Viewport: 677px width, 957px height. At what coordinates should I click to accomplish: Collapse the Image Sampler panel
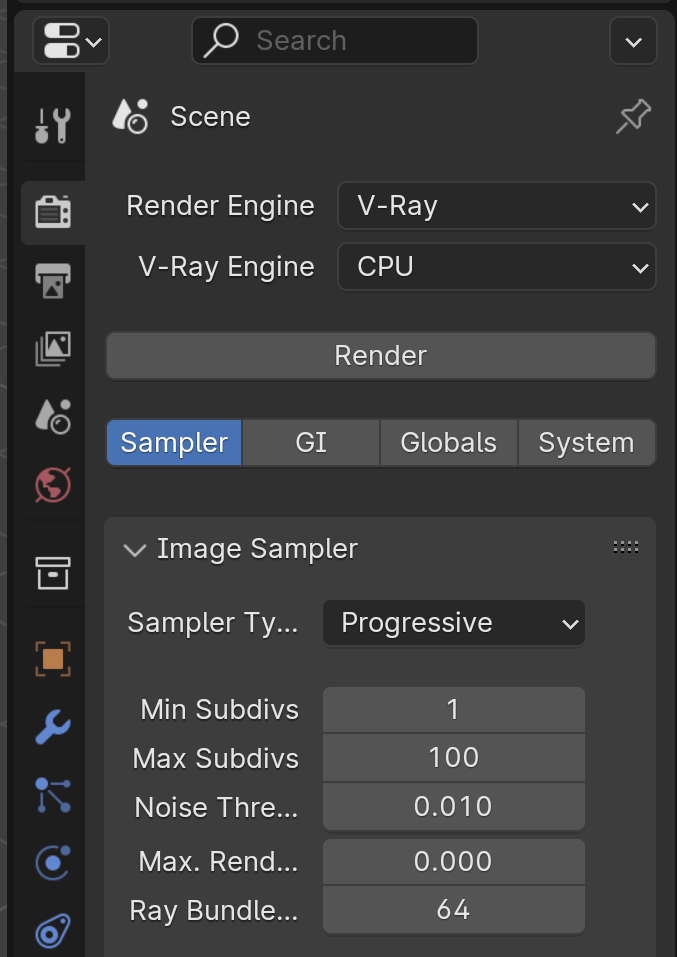pos(134,549)
